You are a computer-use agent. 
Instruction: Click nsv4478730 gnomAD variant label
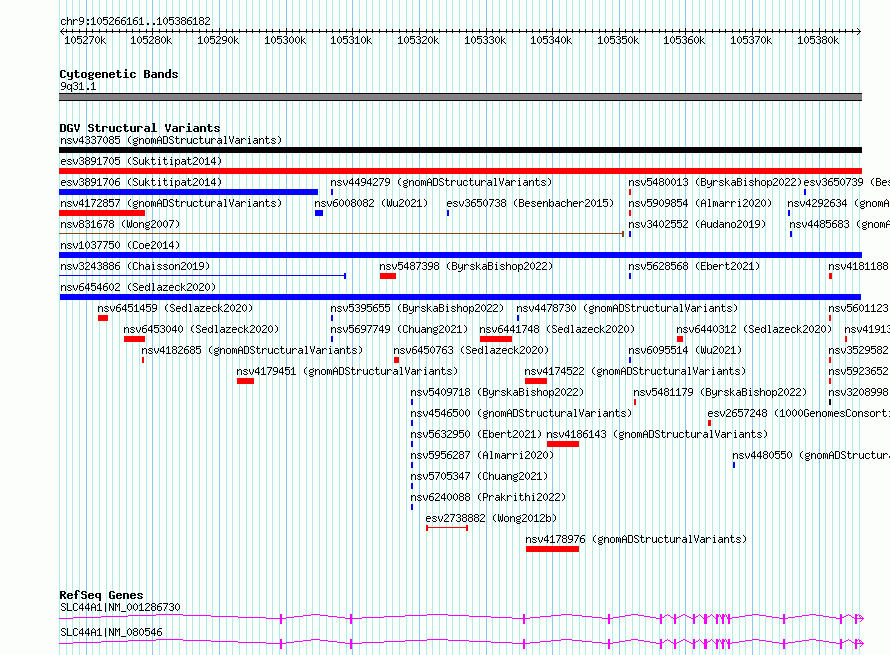tap(627, 308)
